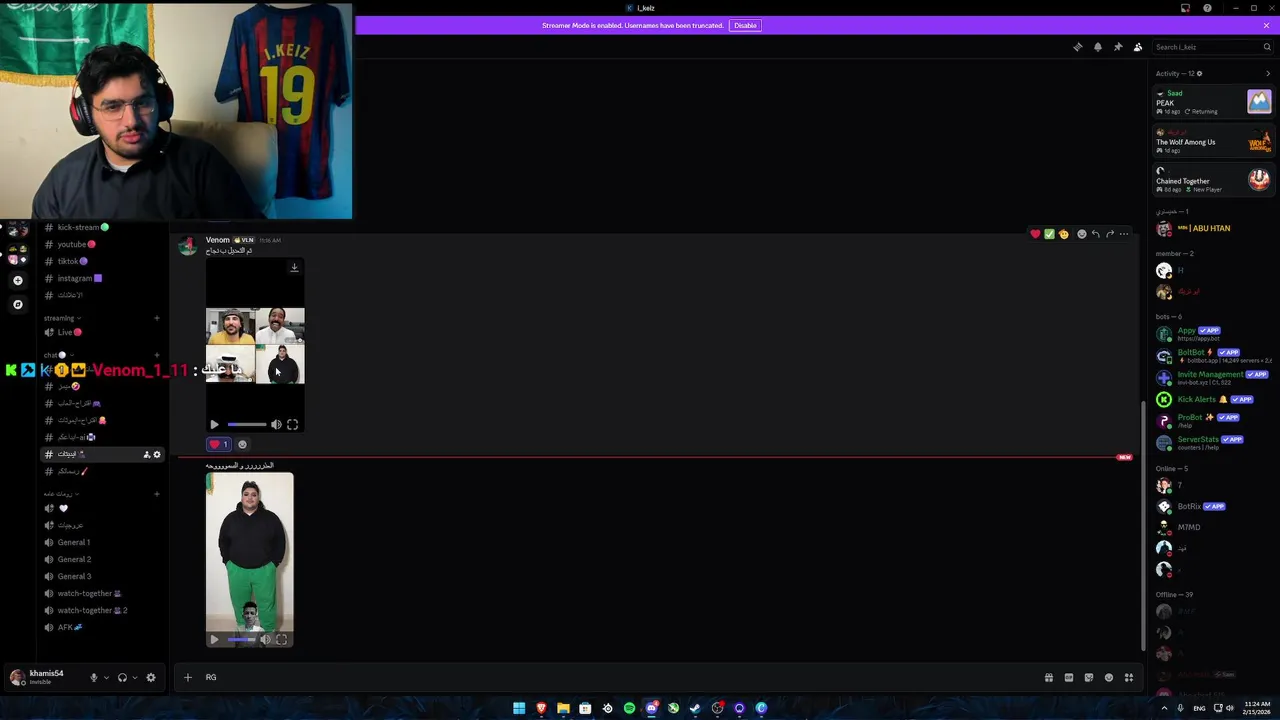Add reaction smiley below Venom's video
The image size is (1280, 720).
[x=242, y=444]
